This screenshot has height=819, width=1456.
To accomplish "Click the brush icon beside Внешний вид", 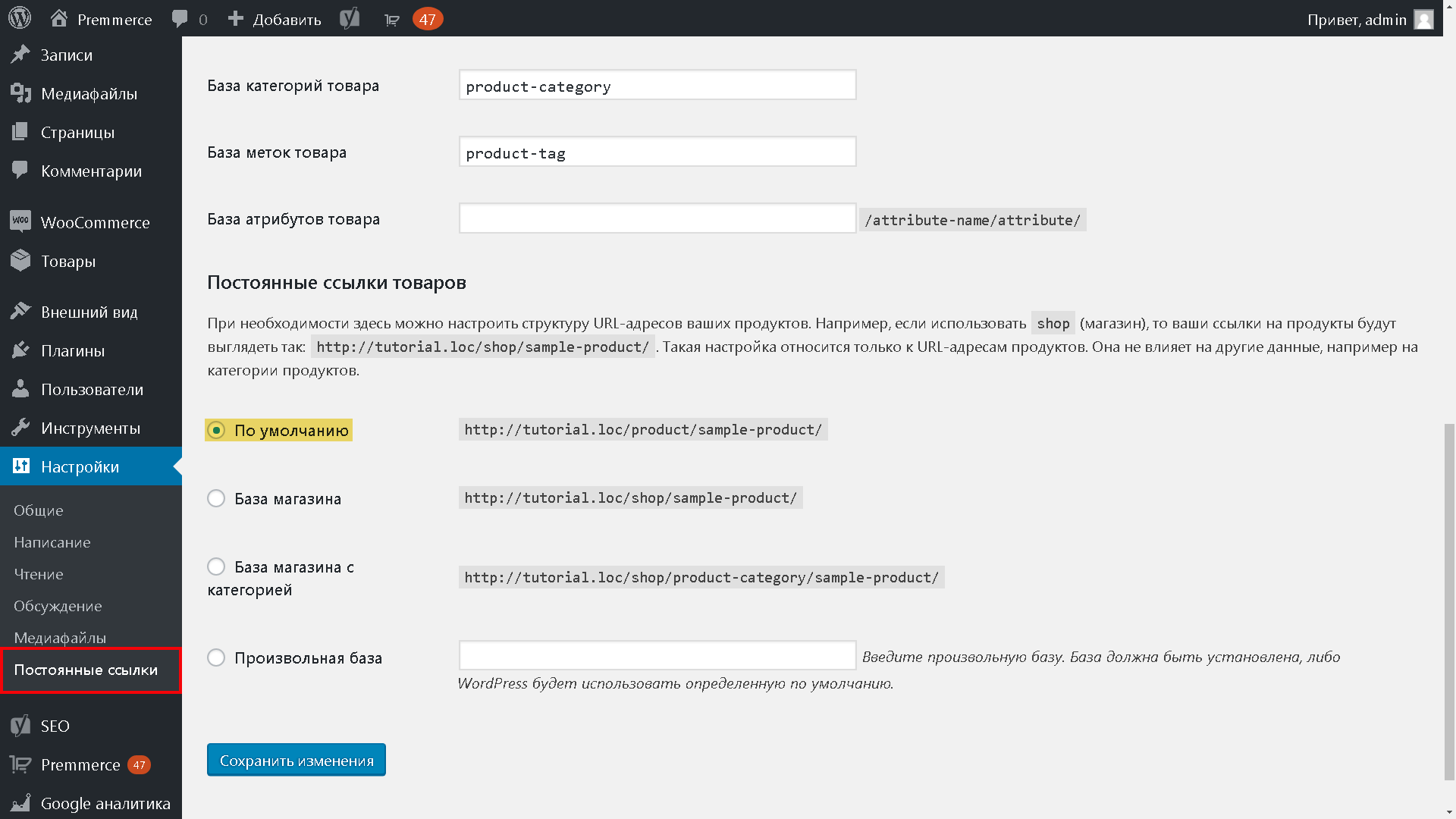I will click(20, 311).
